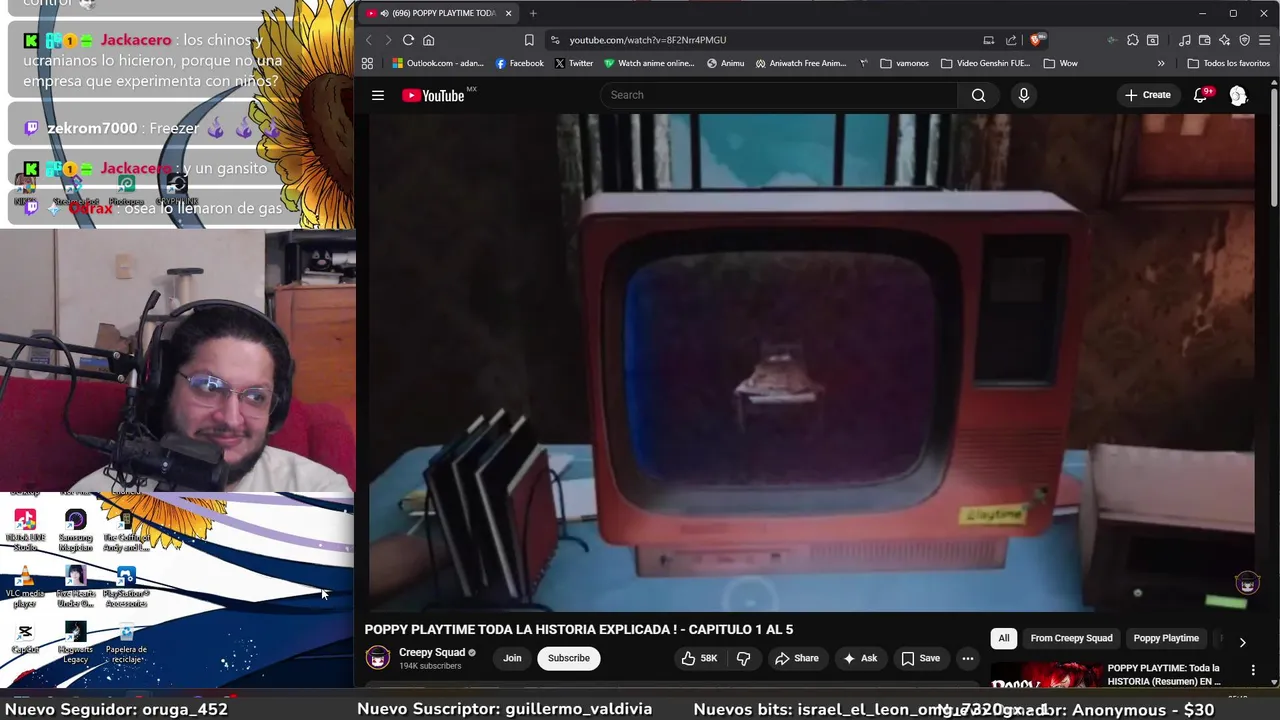The image size is (1280, 720).
Task: Open sidebar search panel icon
Action: point(1153,40)
